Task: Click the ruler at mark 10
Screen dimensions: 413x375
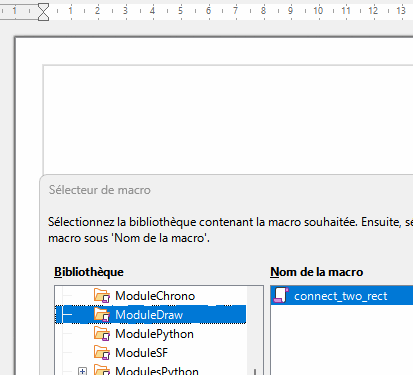Action: point(318,11)
